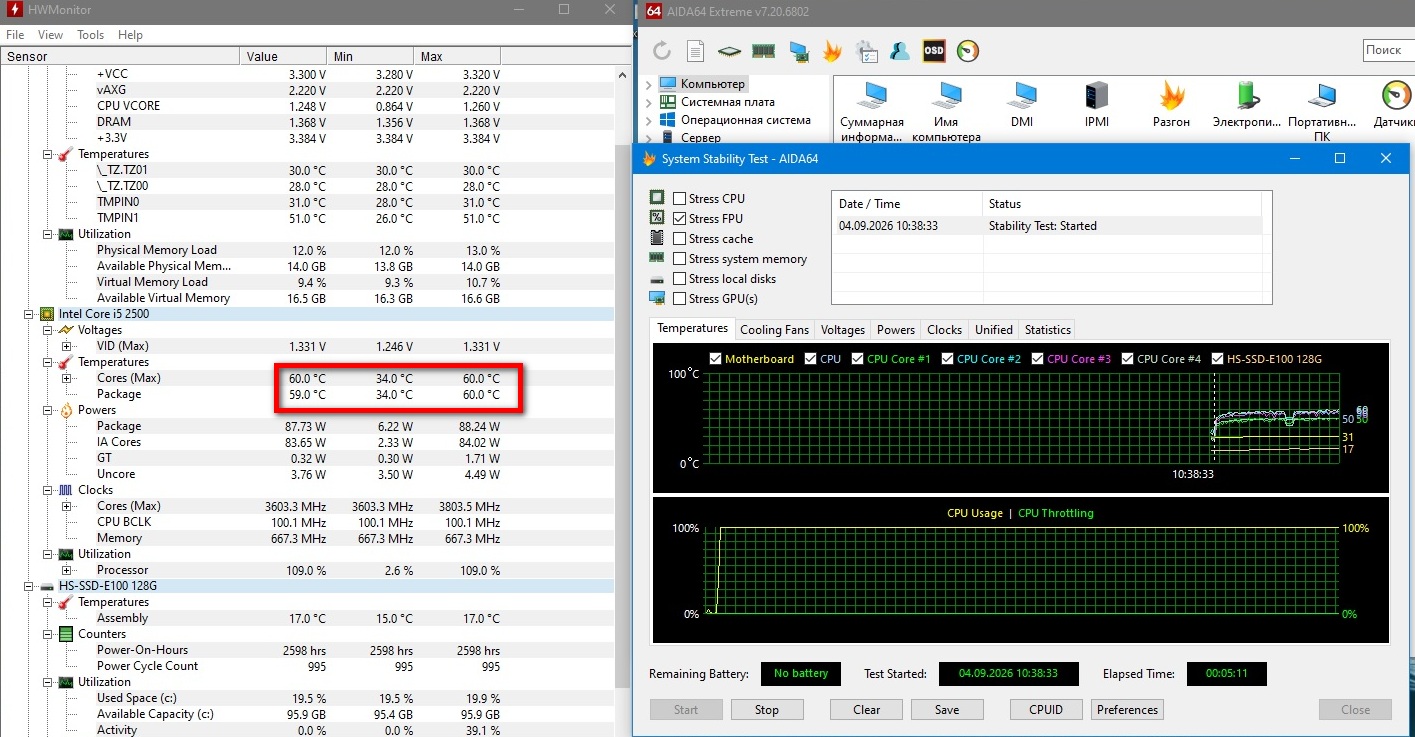Open the OSD panel toolbar icon
1415x737 pixels.
point(933,50)
